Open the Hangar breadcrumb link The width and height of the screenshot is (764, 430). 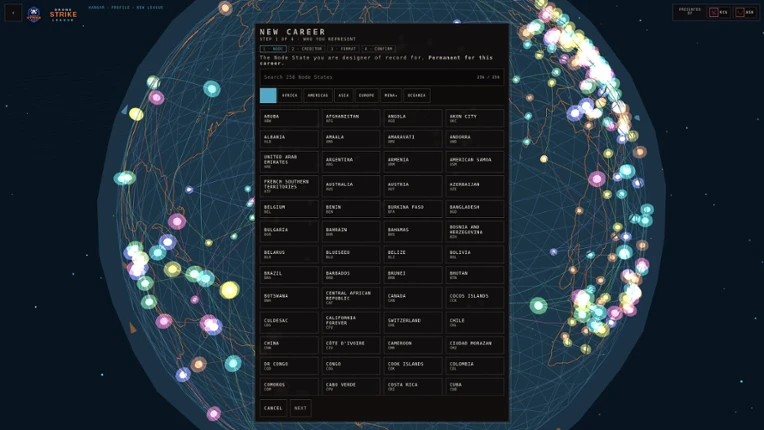96,7
